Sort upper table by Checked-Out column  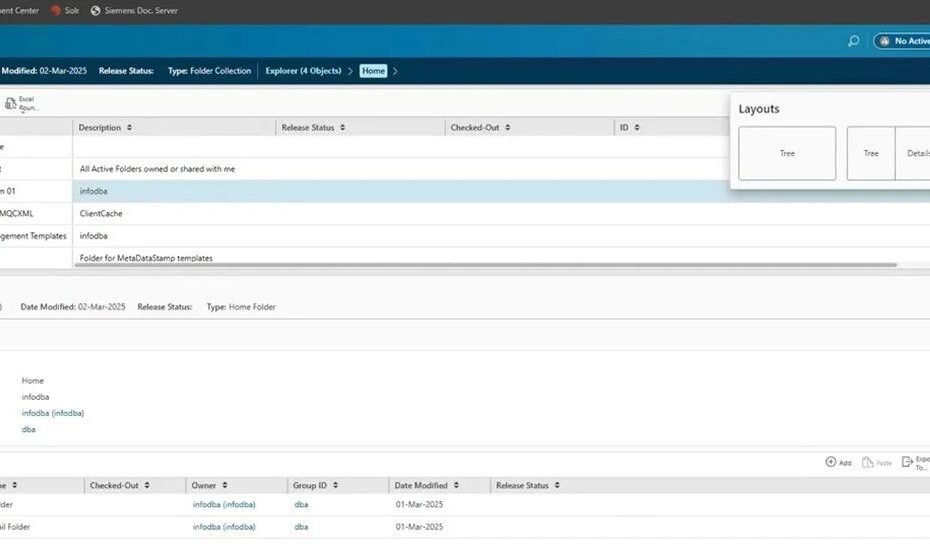[x=508, y=128]
